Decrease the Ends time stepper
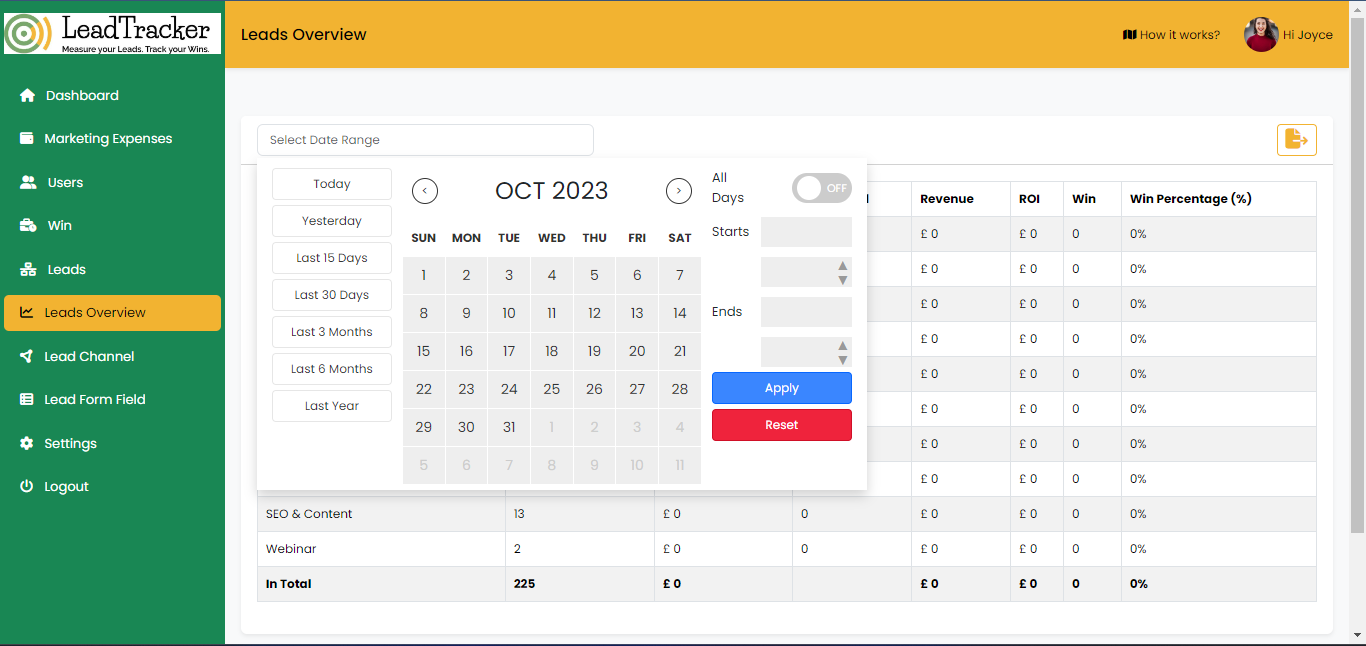This screenshot has width=1366, height=646. pos(843,360)
